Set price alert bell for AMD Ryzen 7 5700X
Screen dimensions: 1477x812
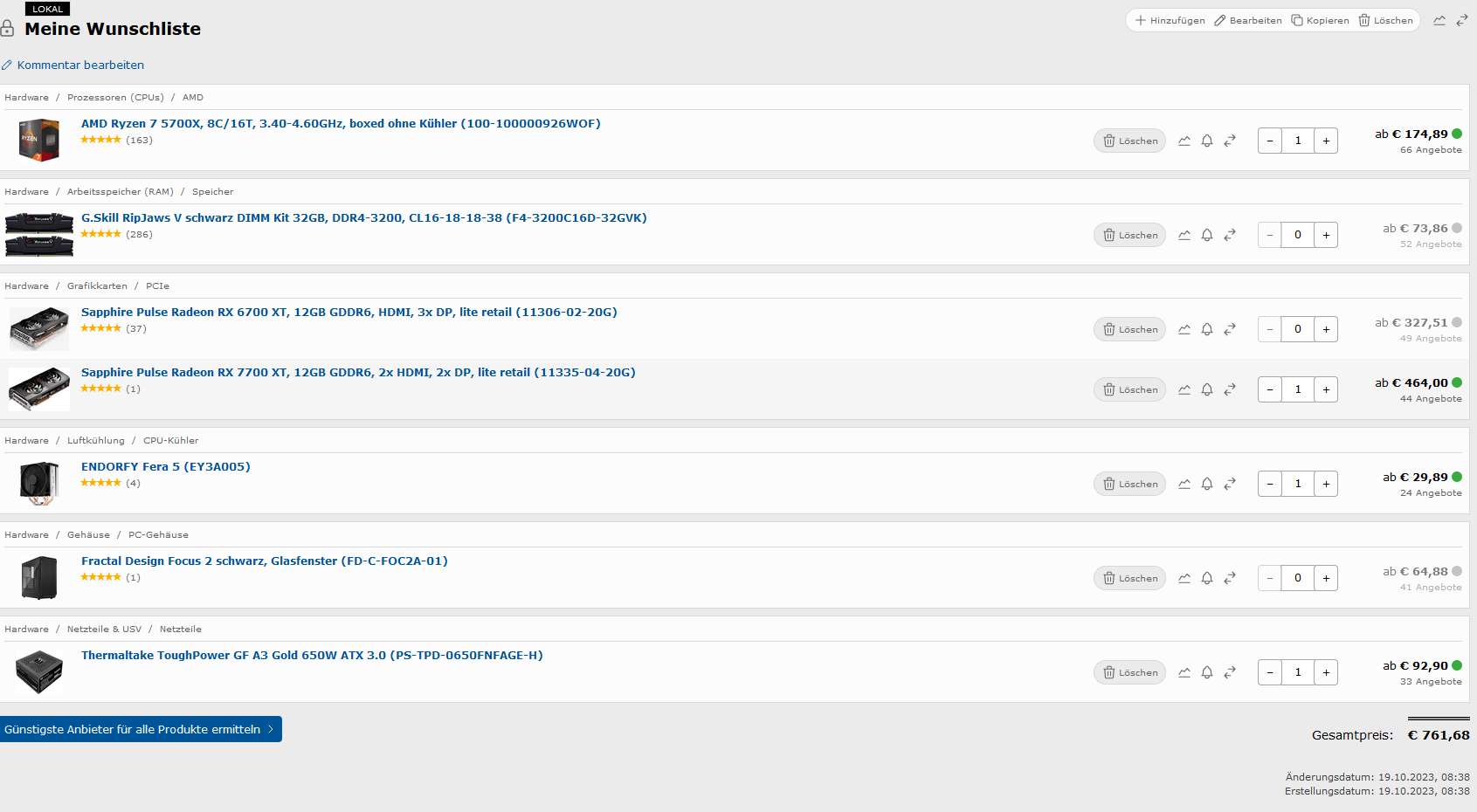pos(1207,141)
